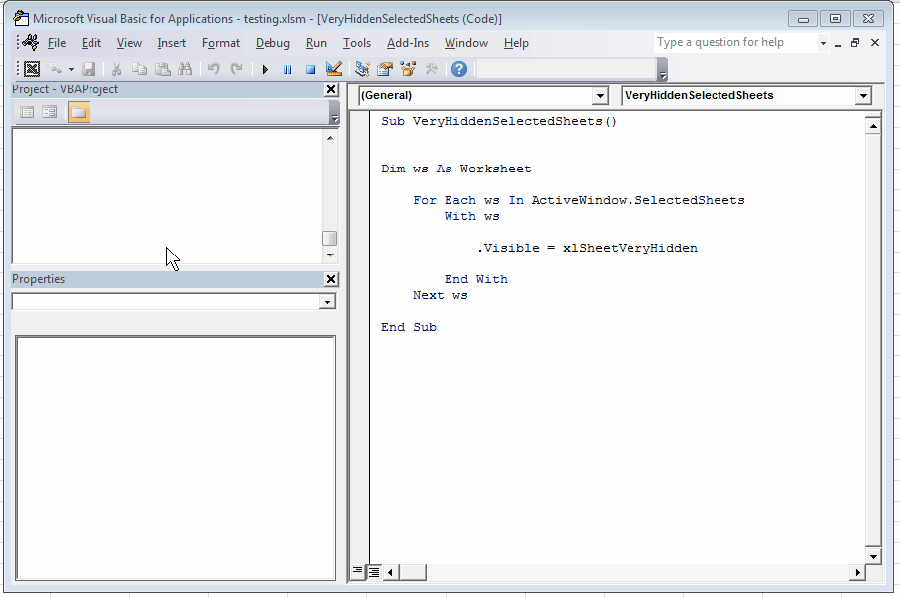Open the Project Explorer icon
The image size is (900, 597).
[x=362, y=69]
